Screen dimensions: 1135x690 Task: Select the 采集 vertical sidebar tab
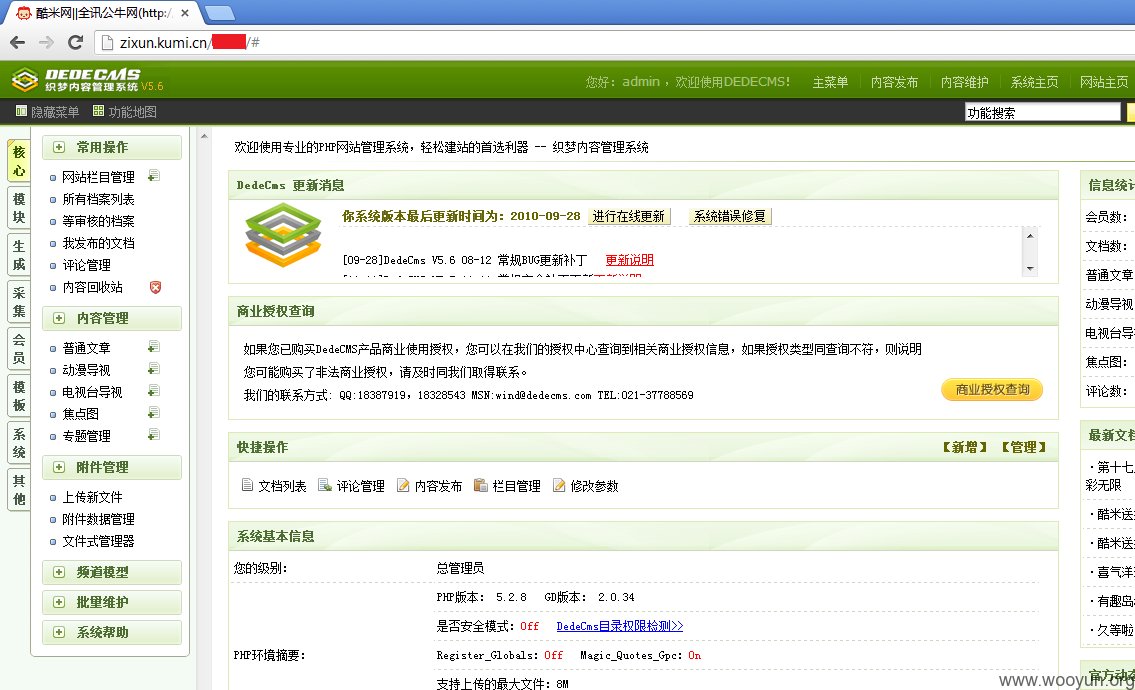tap(19, 302)
